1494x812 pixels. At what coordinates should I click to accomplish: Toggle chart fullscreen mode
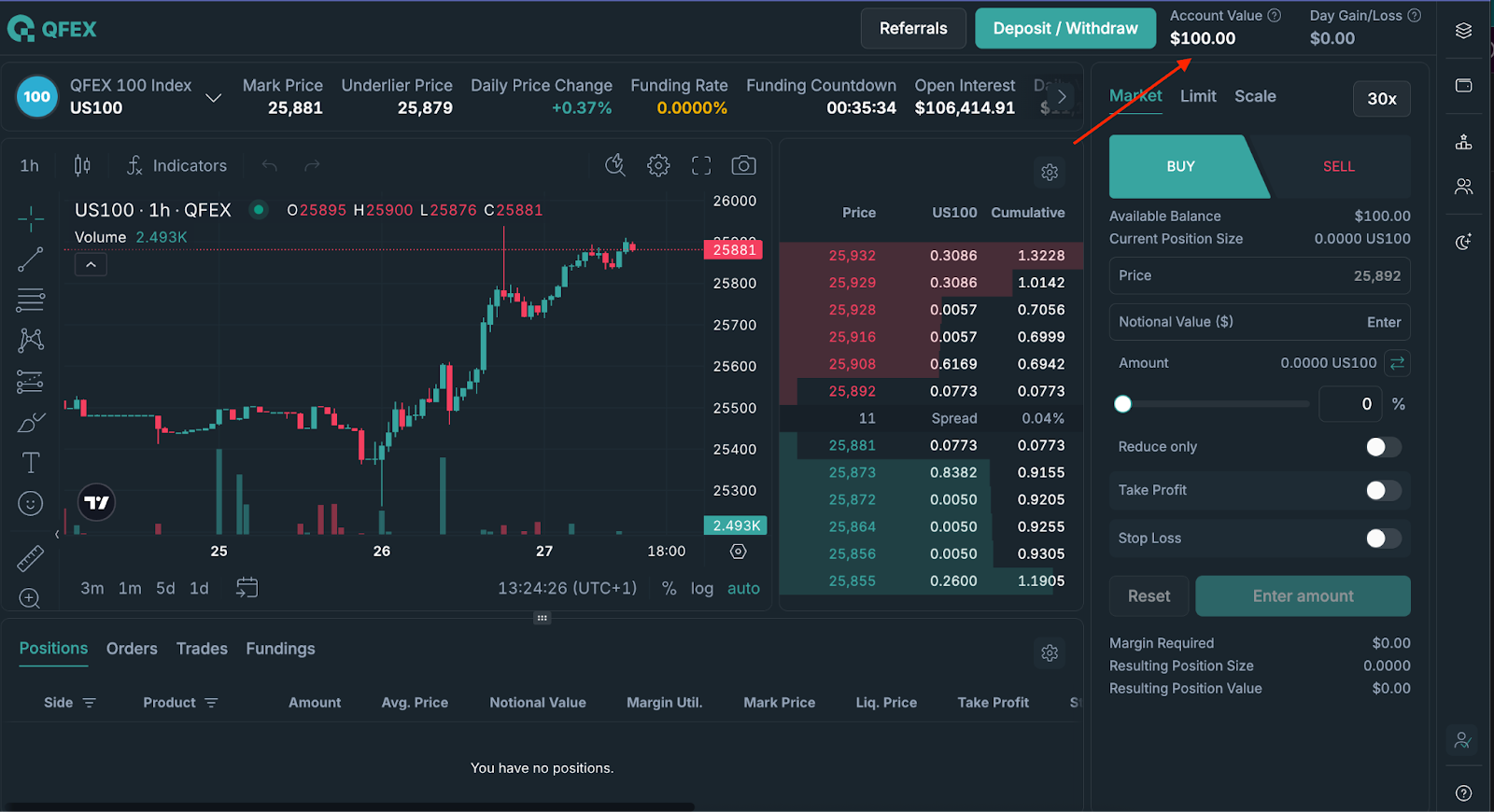coord(701,165)
